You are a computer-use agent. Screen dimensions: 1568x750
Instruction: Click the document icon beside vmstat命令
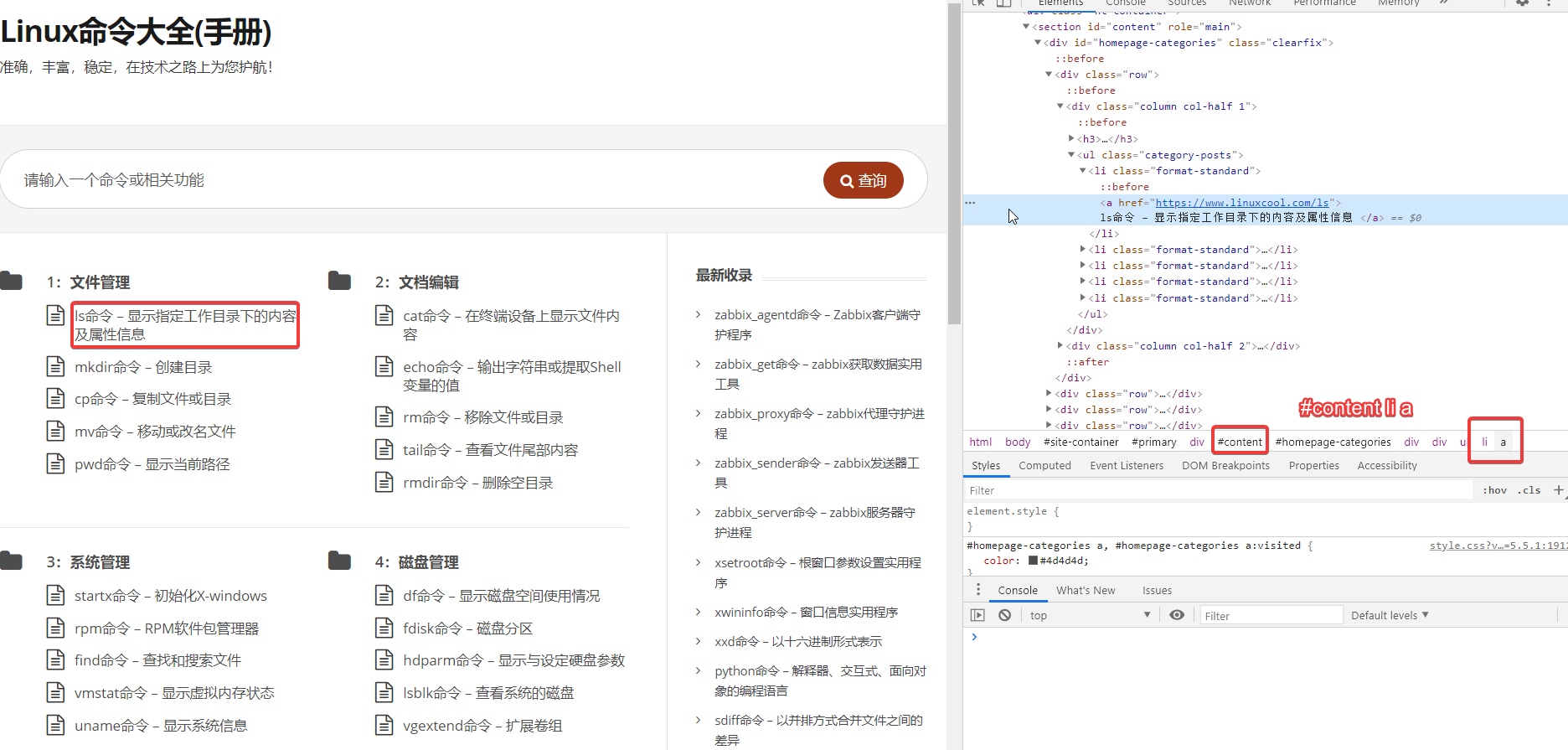55,692
